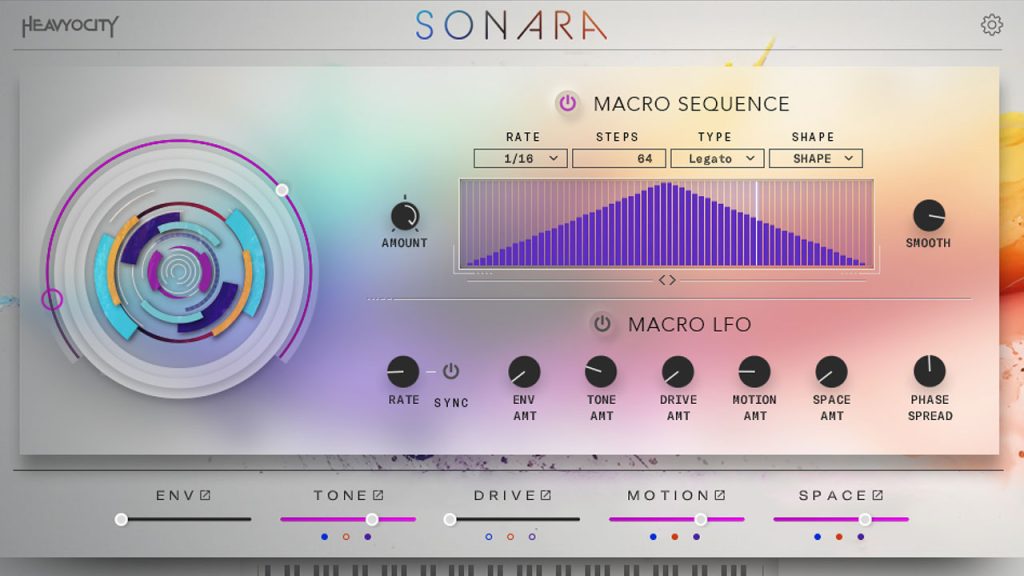The height and width of the screenshot is (576, 1024).
Task: Open the TYPE Legato dropdown
Action: (717, 158)
